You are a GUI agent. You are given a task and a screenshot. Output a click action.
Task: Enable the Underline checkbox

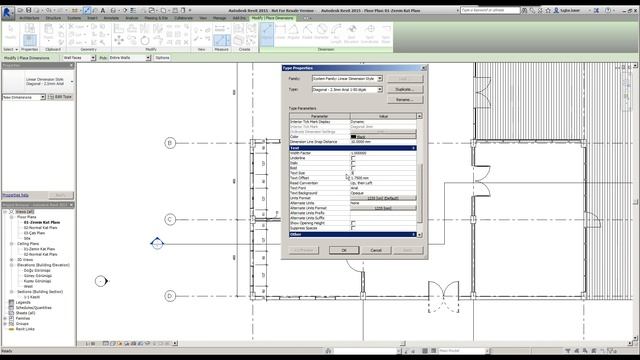(353, 158)
